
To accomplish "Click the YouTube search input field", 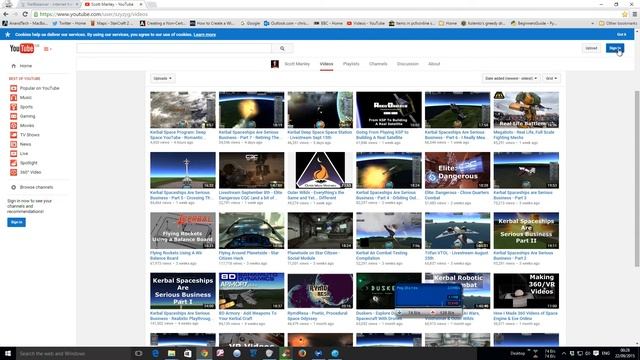I will coord(174,48).
